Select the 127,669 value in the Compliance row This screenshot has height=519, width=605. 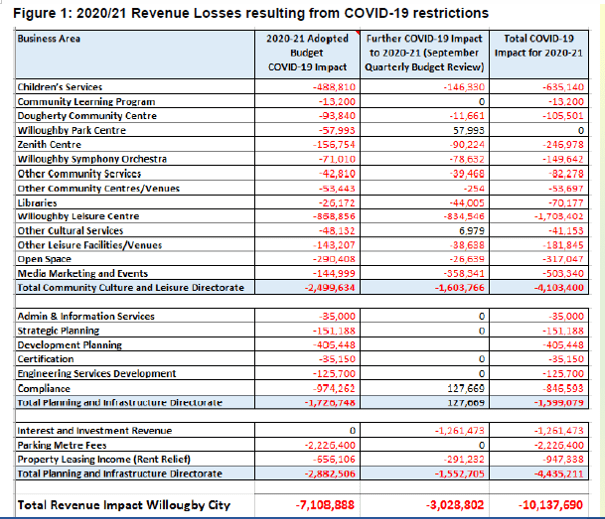pos(466,388)
